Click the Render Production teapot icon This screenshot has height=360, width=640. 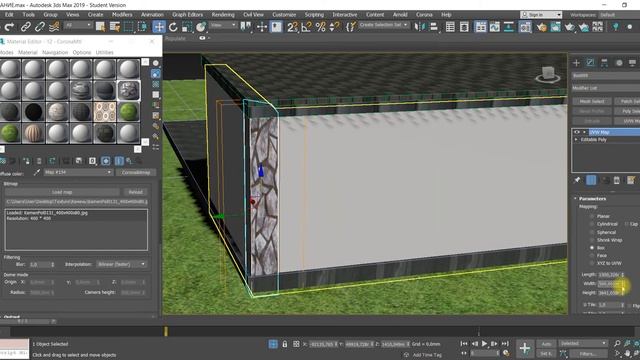pyautogui.click(x=570, y=27)
